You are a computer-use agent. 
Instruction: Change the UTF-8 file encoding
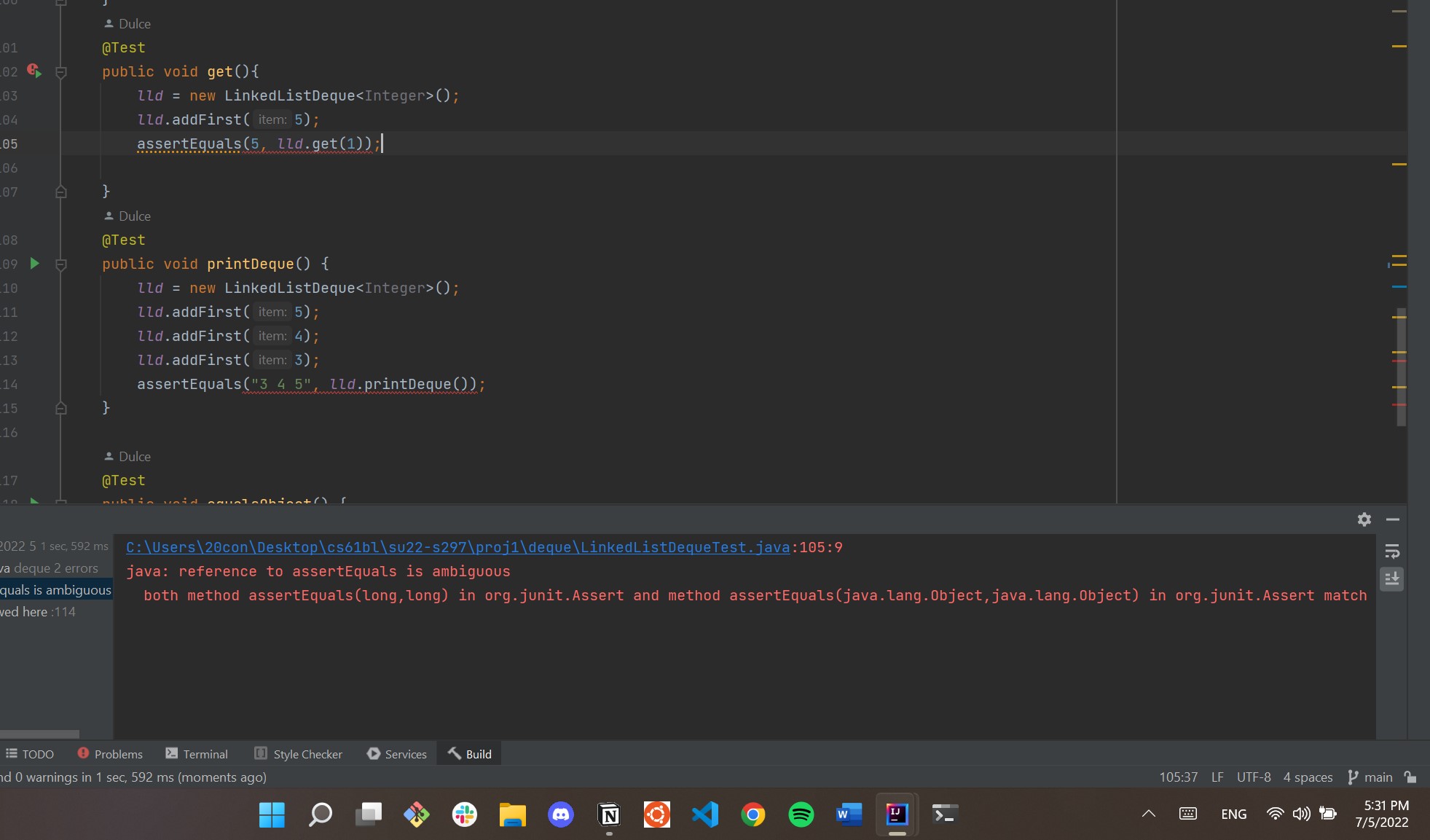coord(1253,777)
